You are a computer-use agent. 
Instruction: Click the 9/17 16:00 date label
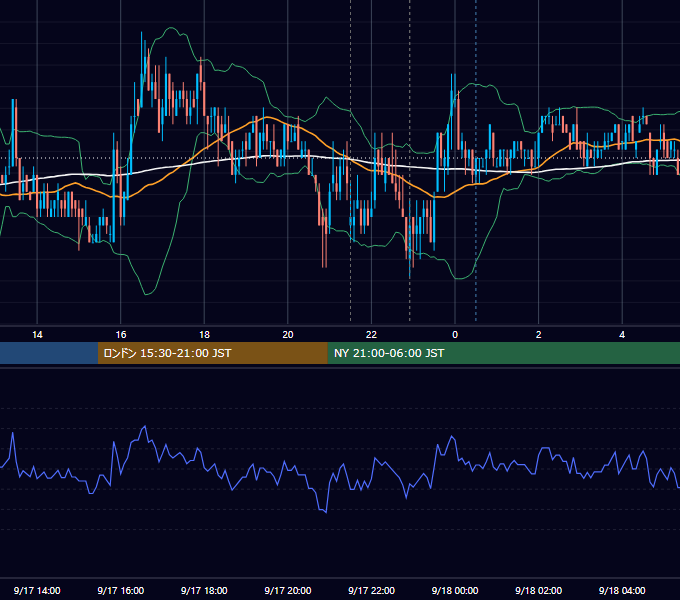point(121,590)
